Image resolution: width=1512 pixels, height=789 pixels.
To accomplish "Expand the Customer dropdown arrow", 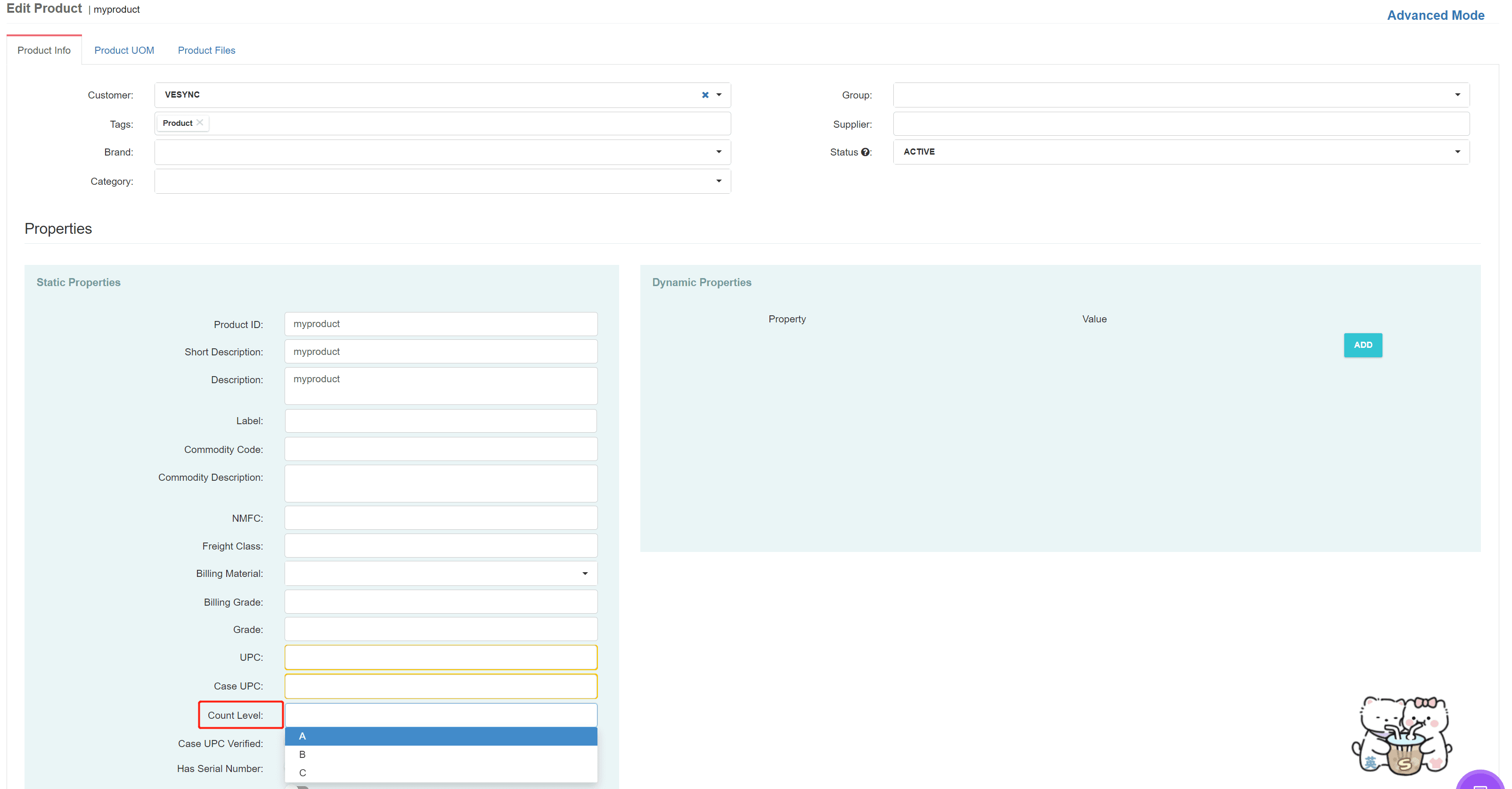I will click(x=719, y=95).
